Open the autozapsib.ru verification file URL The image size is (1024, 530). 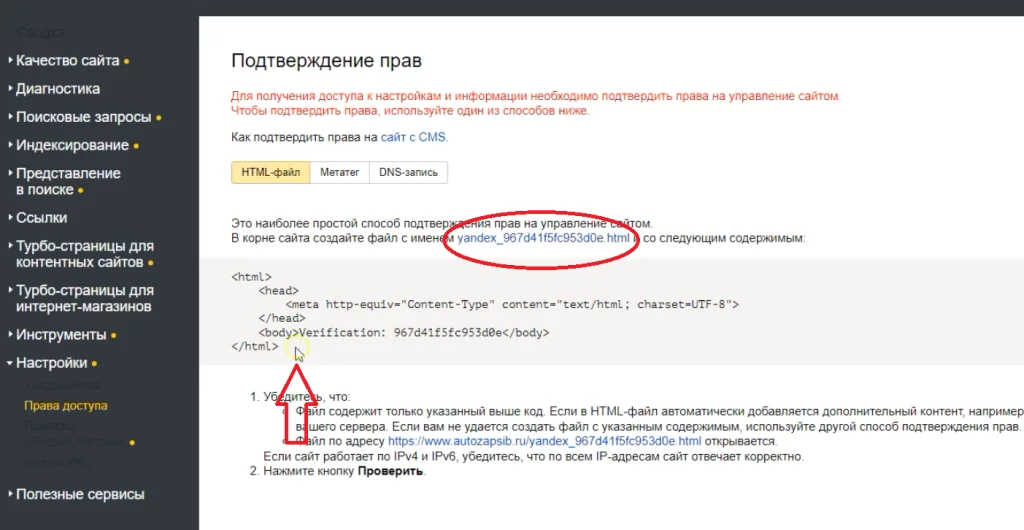coord(545,442)
